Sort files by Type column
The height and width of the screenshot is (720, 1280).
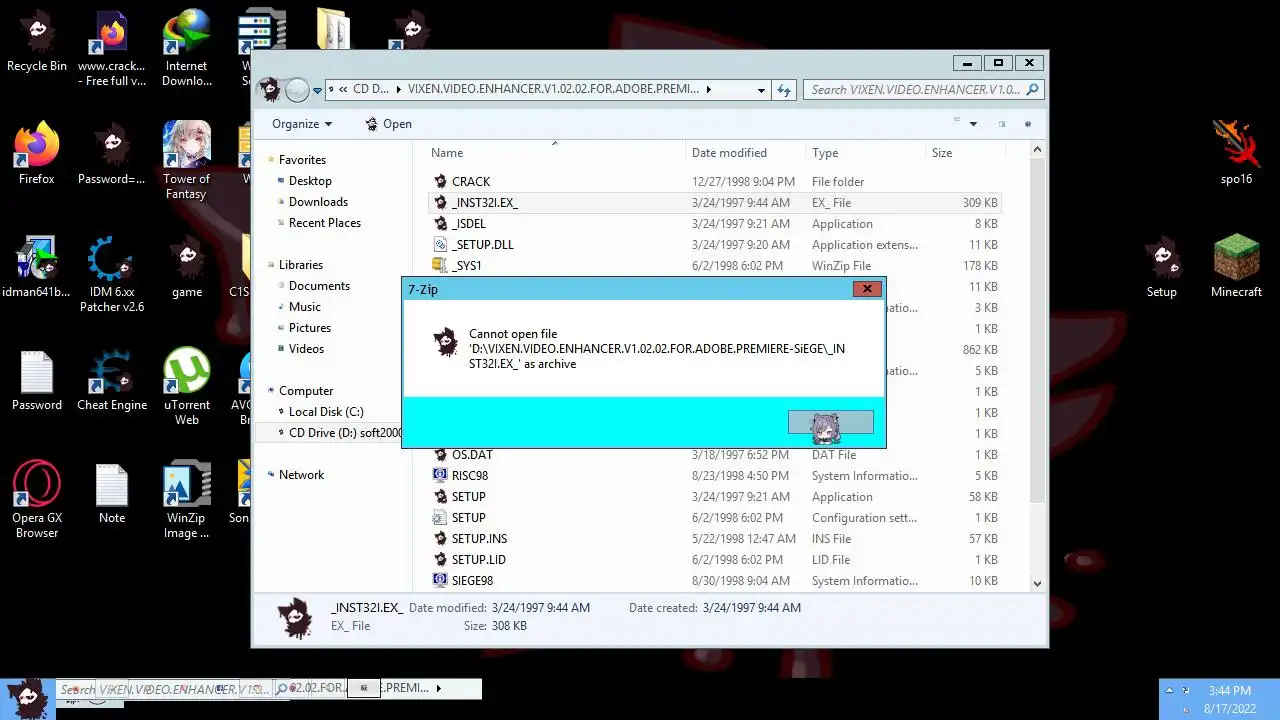pyautogui.click(x=865, y=153)
